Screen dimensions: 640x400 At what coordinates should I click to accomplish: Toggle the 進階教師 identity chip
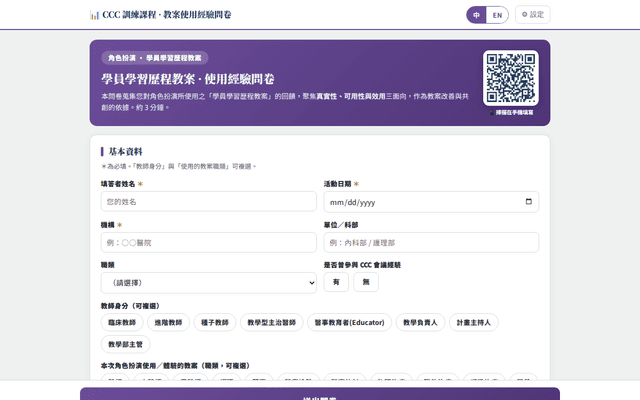click(168, 322)
